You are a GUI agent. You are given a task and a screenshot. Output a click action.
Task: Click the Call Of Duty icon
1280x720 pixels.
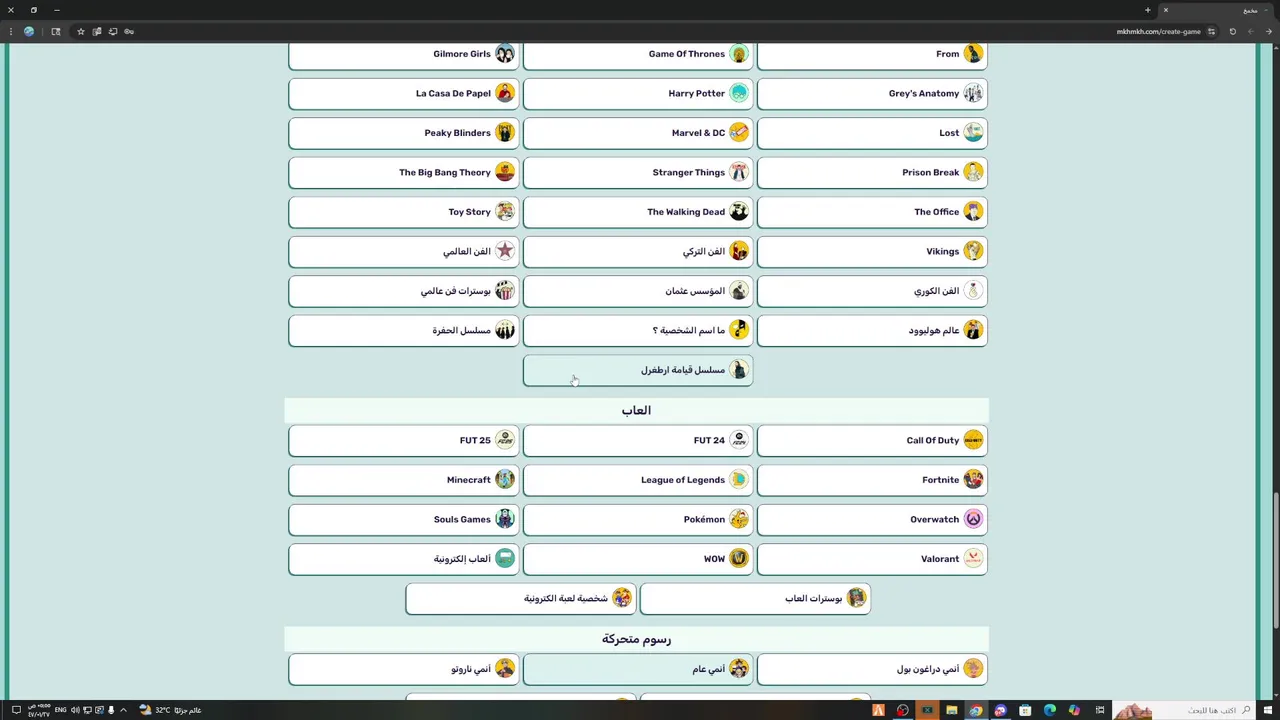tap(973, 440)
